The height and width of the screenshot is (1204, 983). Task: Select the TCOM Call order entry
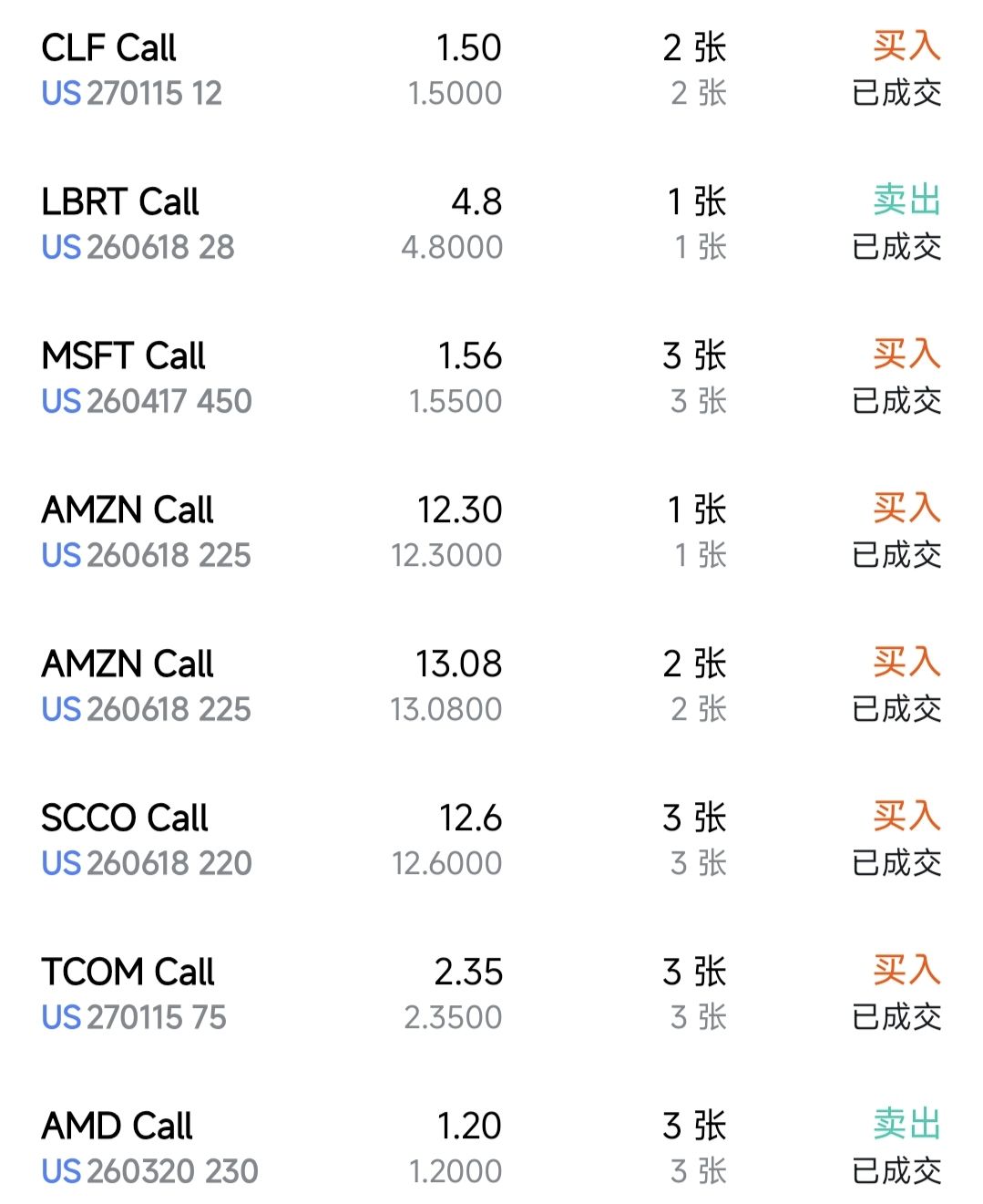point(128,972)
